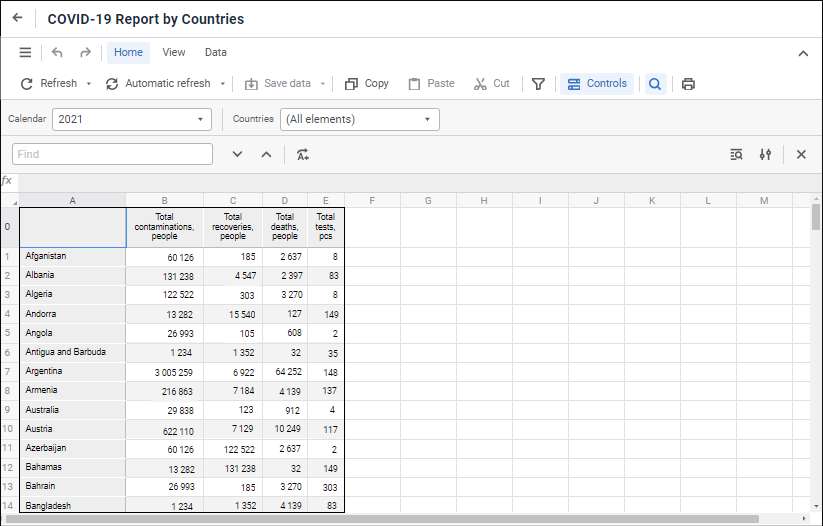Viewport: 823px width, 526px height.
Task: Go to next find match (down chevron)
Action: tap(237, 154)
